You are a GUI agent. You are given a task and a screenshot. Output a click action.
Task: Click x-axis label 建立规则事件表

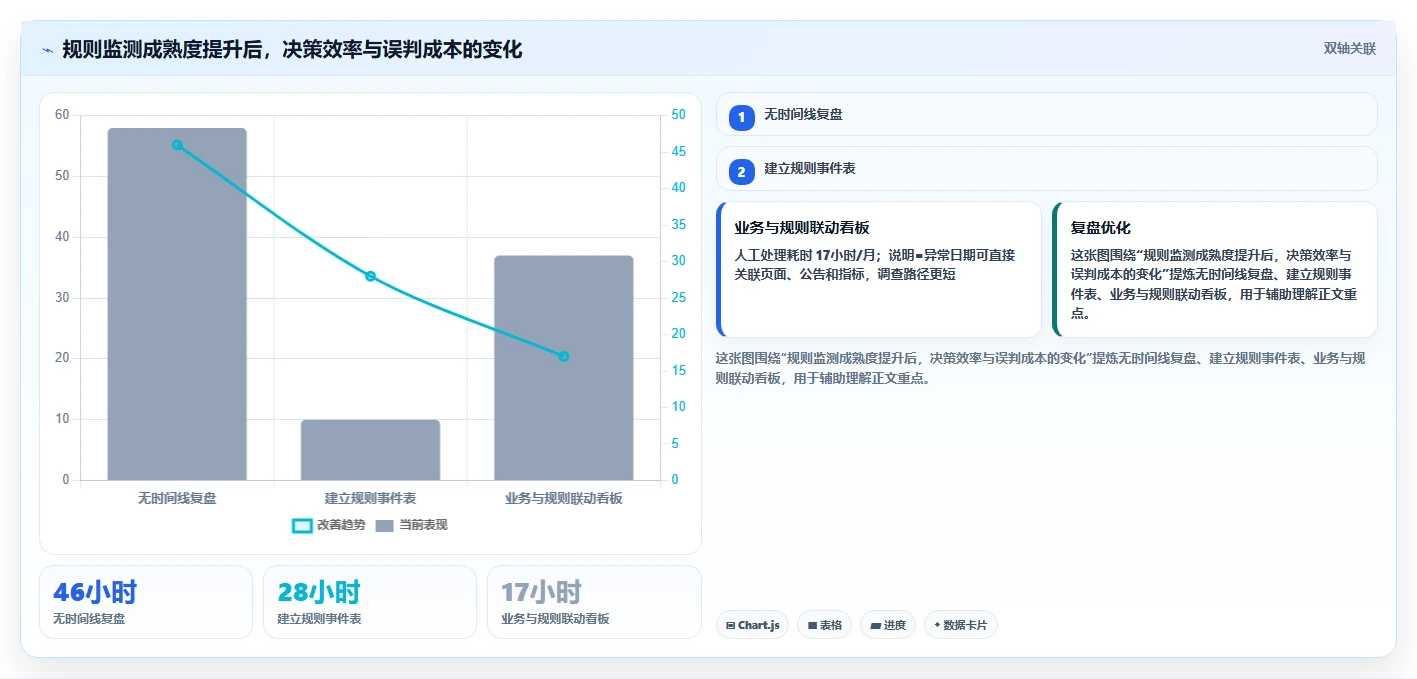click(370, 498)
